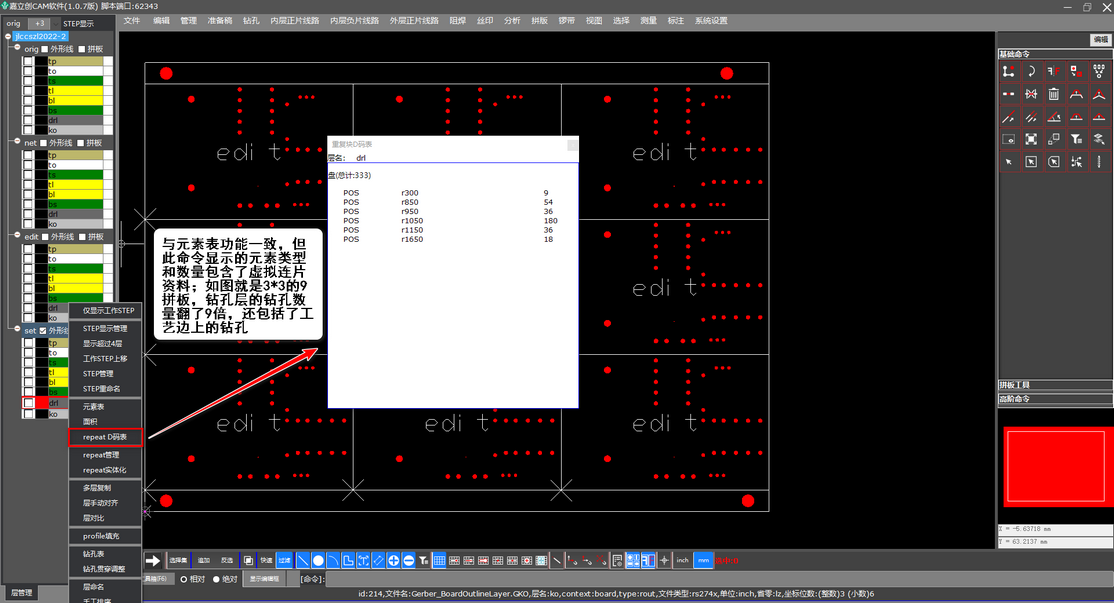Click the funnel filter icon in right panel
The height and width of the screenshot is (603, 1114).
[1076, 139]
